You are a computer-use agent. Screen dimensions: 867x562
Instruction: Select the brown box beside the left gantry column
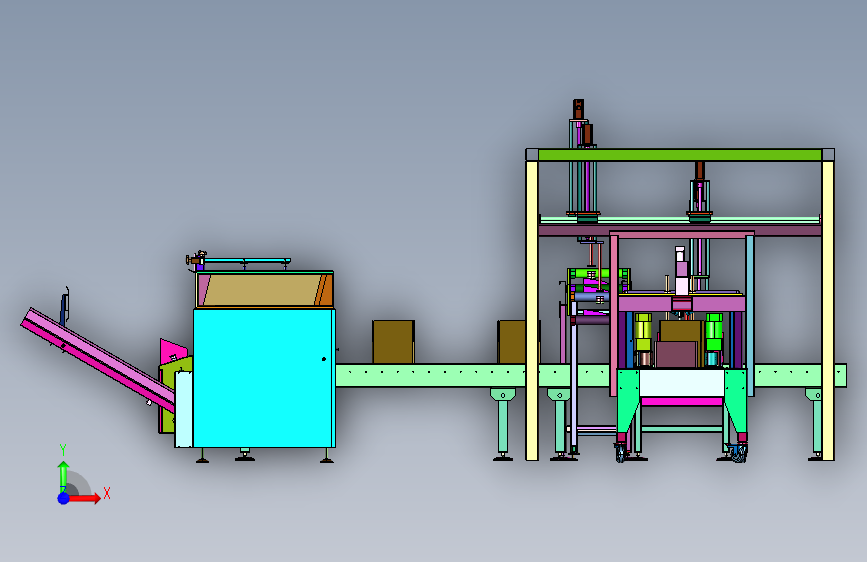tap(511, 342)
